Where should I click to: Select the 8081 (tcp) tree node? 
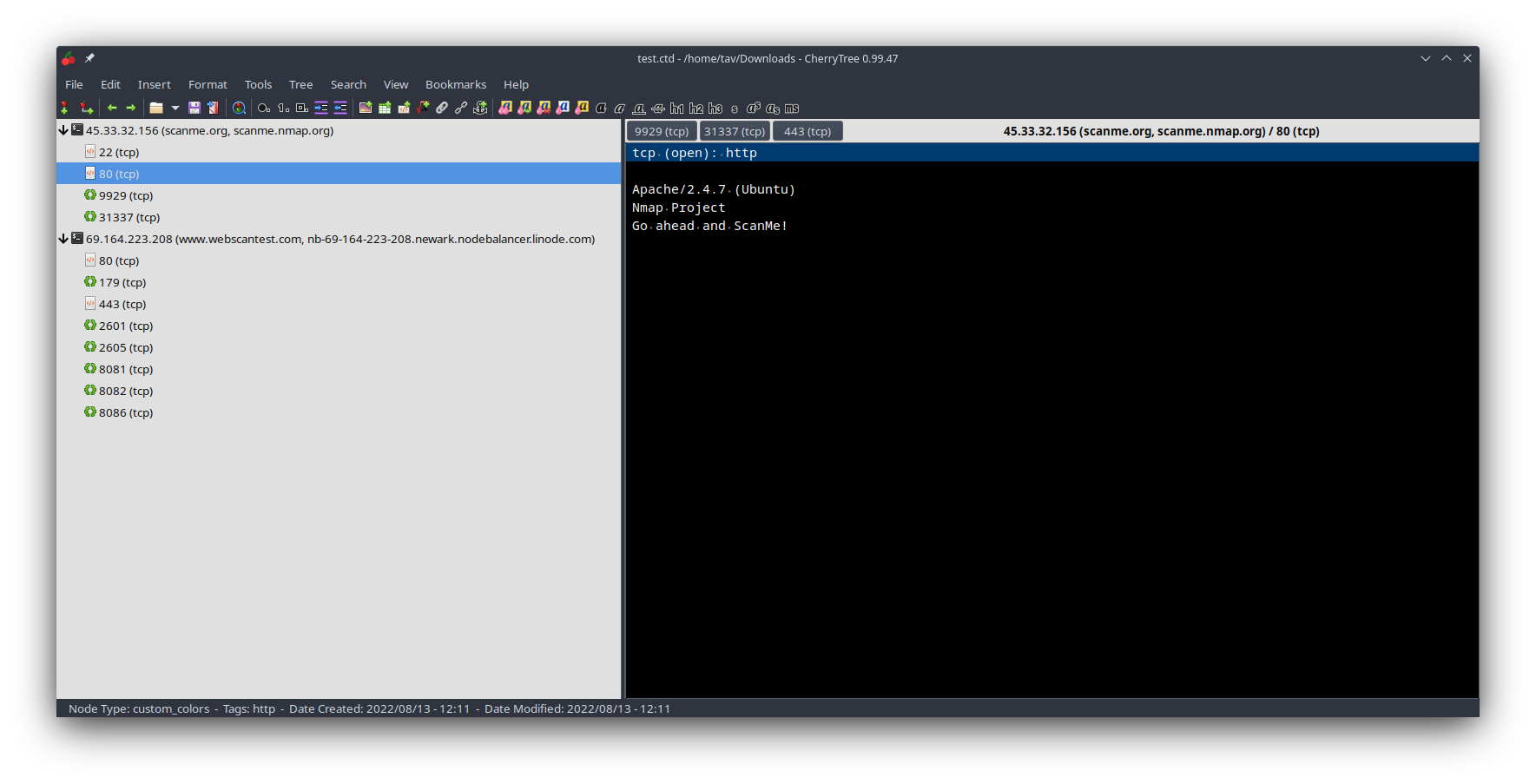[339, 369]
